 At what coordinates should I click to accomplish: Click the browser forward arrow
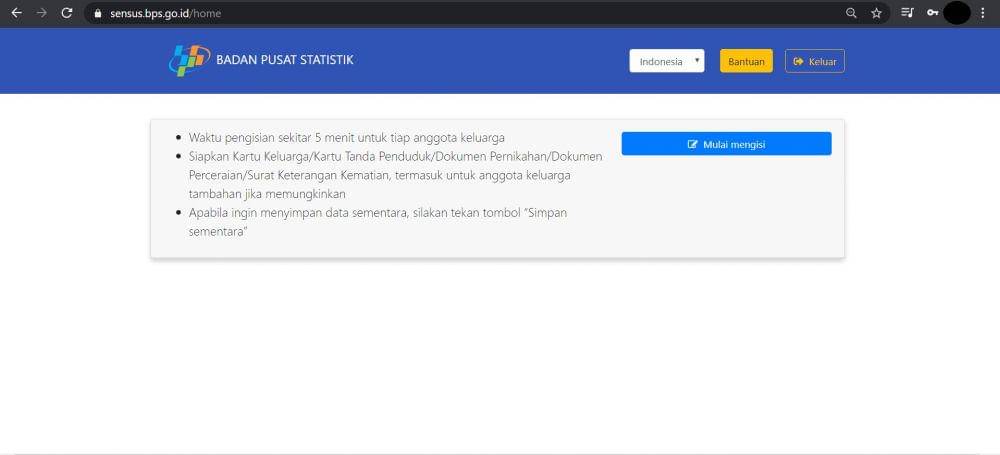(x=41, y=13)
